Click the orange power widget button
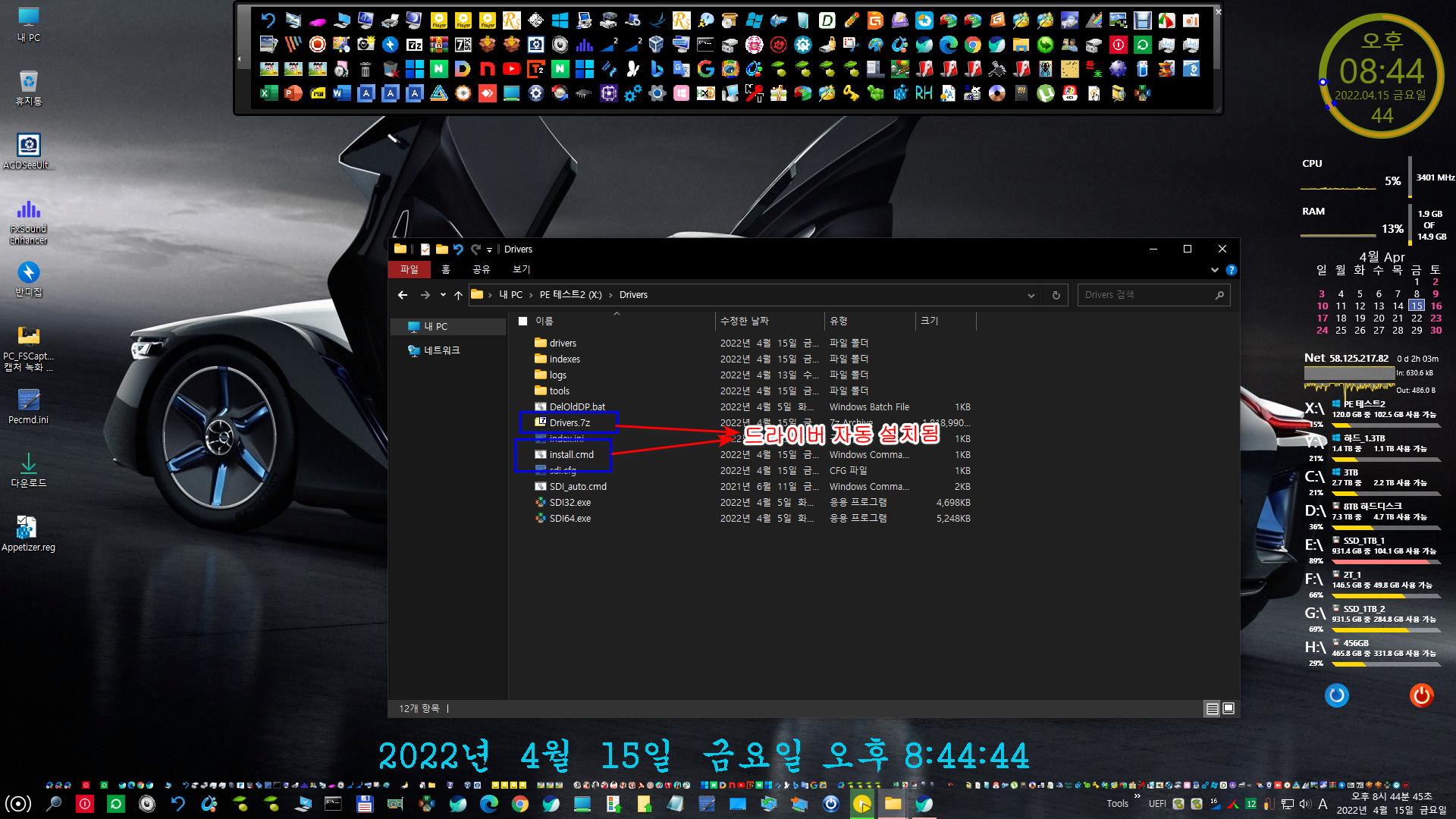 [1421, 695]
